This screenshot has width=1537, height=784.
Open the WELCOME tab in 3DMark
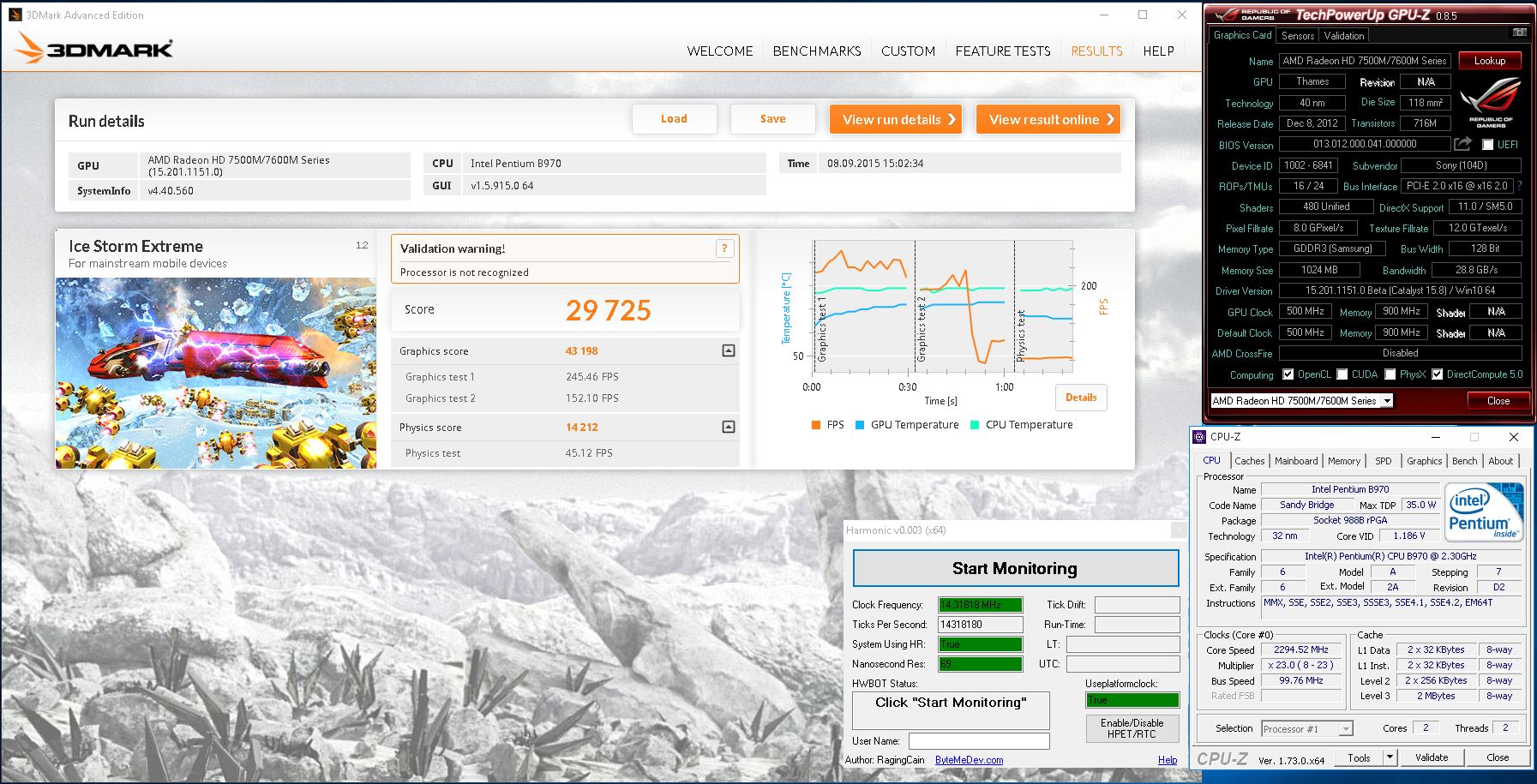(x=719, y=51)
